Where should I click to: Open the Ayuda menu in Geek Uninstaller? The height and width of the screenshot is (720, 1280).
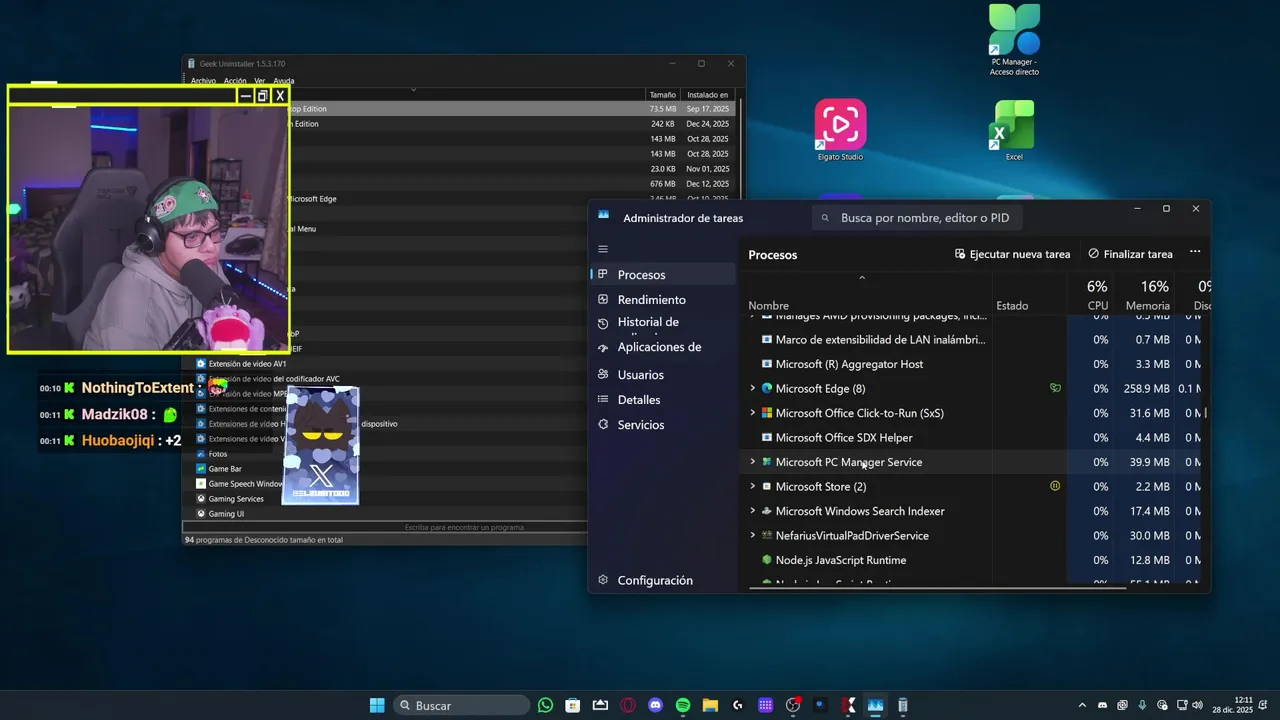284,81
